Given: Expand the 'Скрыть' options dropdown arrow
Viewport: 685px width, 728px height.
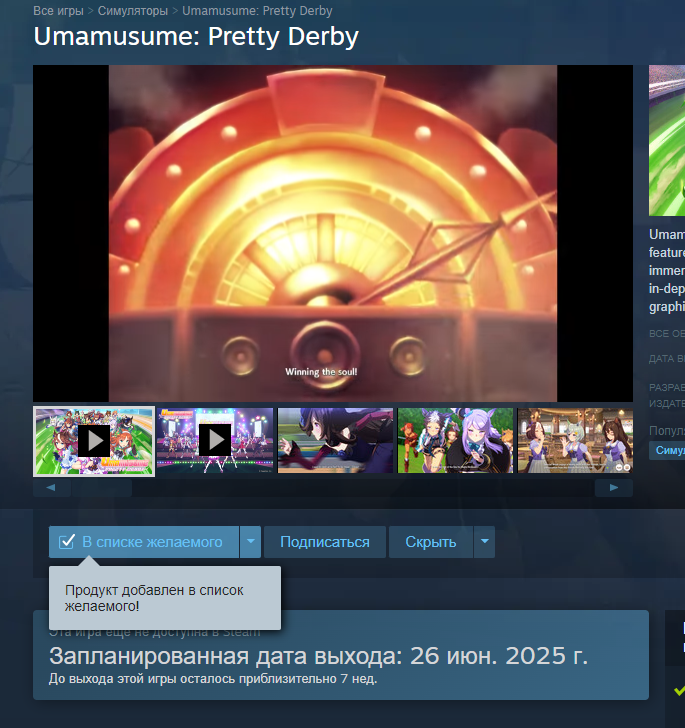Looking at the screenshot, I should [x=484, y=542].
